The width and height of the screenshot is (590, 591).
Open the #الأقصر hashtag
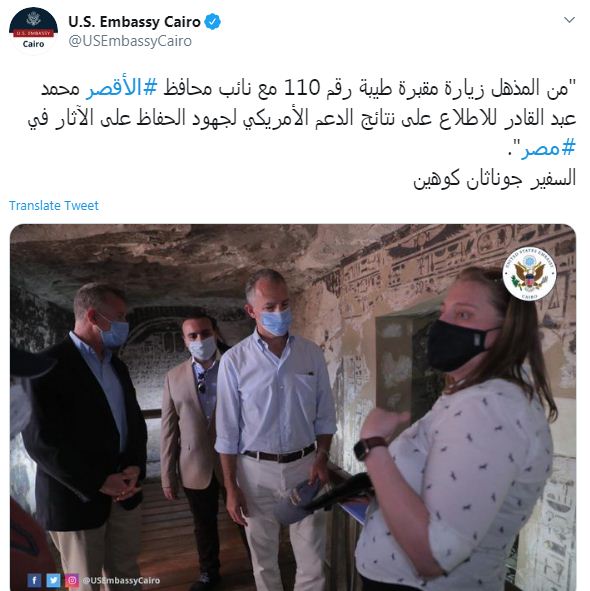[x=121, y=88]
